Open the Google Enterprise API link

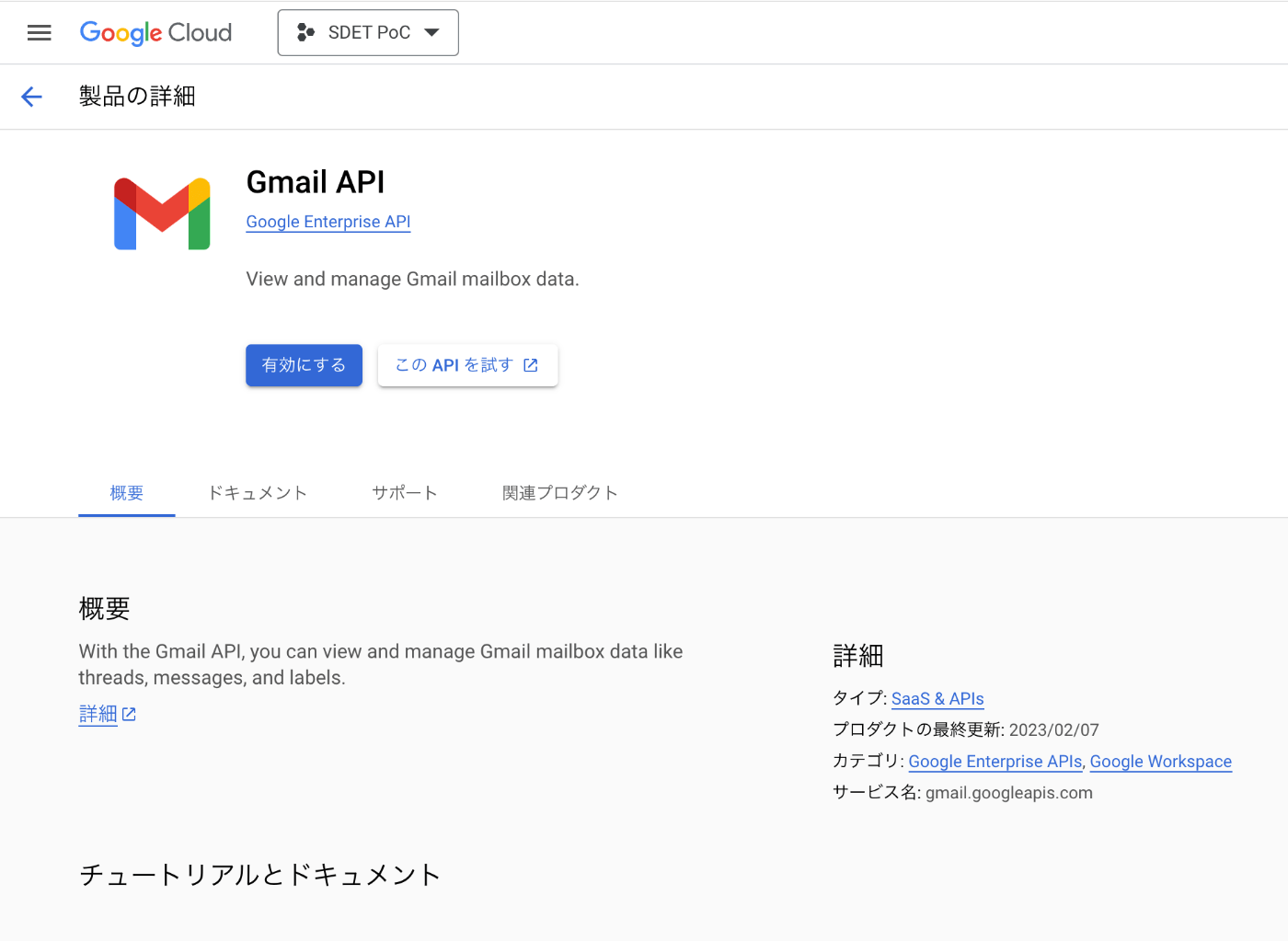[328, 222]
